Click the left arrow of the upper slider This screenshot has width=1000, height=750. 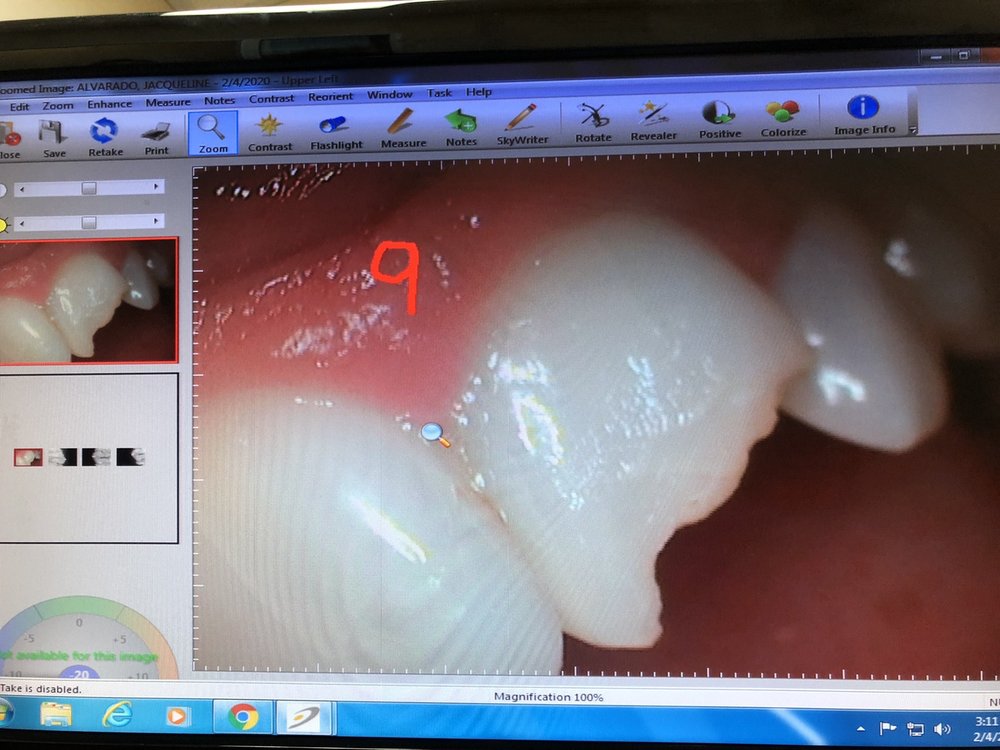pyautogui.click(x=23, y=189)
